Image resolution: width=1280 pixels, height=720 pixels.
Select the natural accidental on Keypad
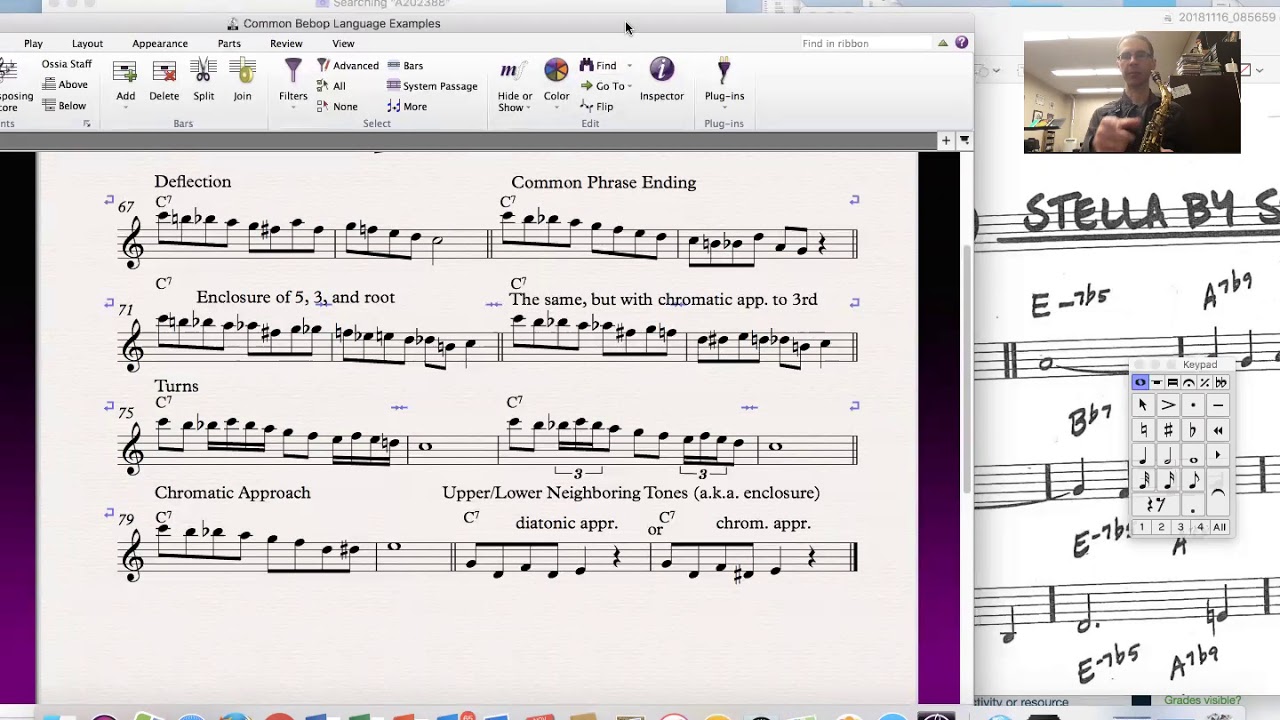point(1144,430)
